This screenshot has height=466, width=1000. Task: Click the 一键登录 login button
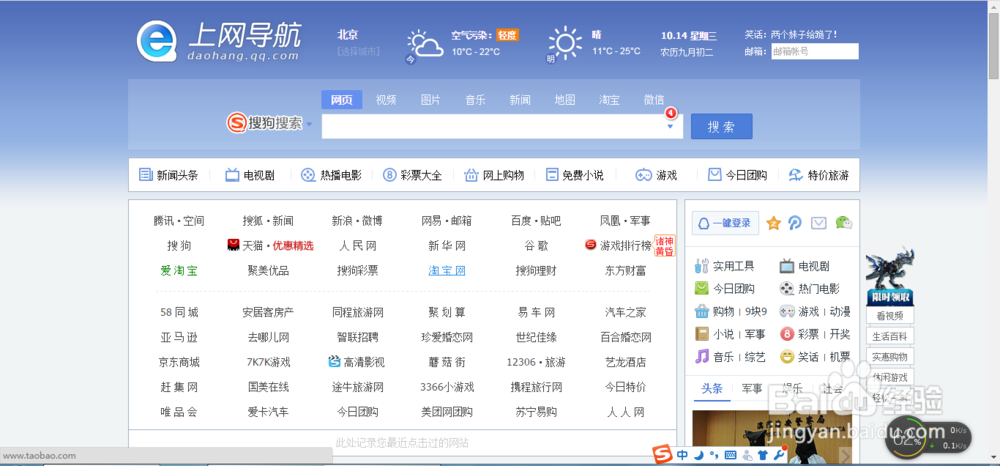[725, 223]
